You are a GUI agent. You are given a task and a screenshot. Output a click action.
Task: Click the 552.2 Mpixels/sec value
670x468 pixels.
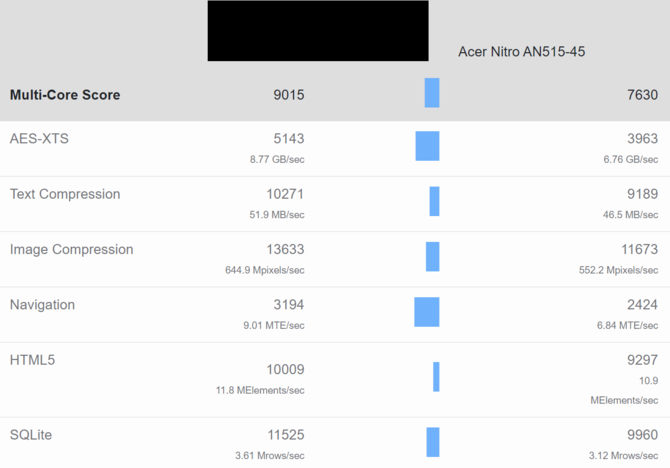coord(618,270)
